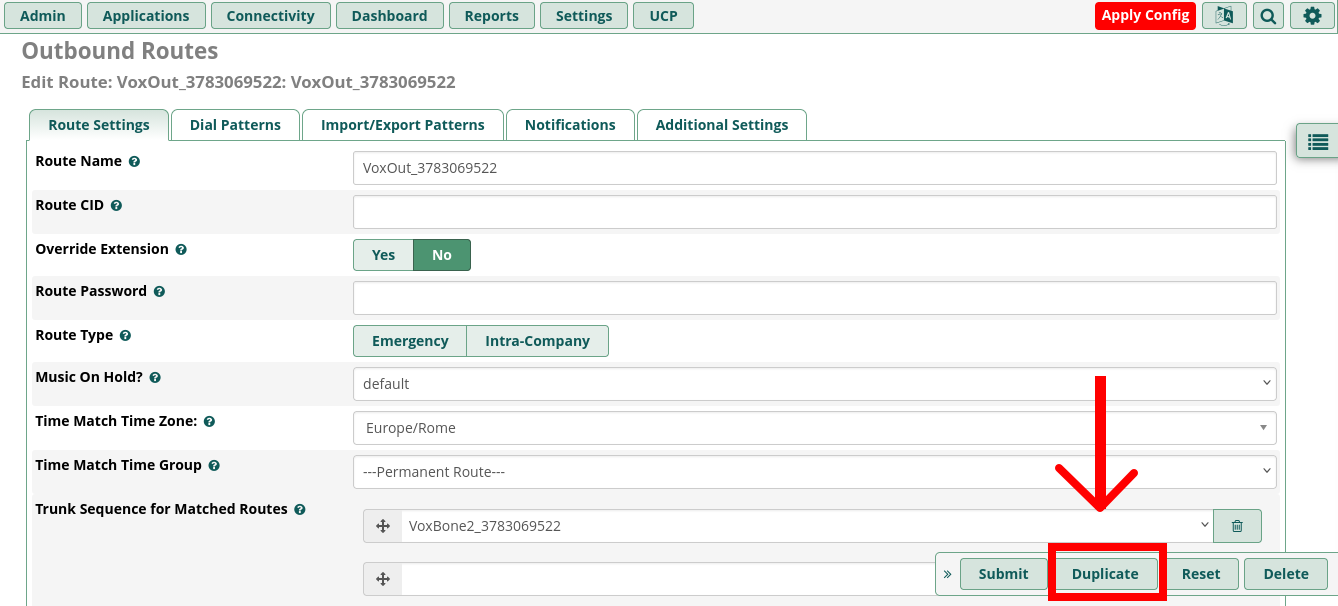The width and height of the screenshot is (1338, 606).
Task: Click the red Apply Config button
Action: tap(1145, 16)
